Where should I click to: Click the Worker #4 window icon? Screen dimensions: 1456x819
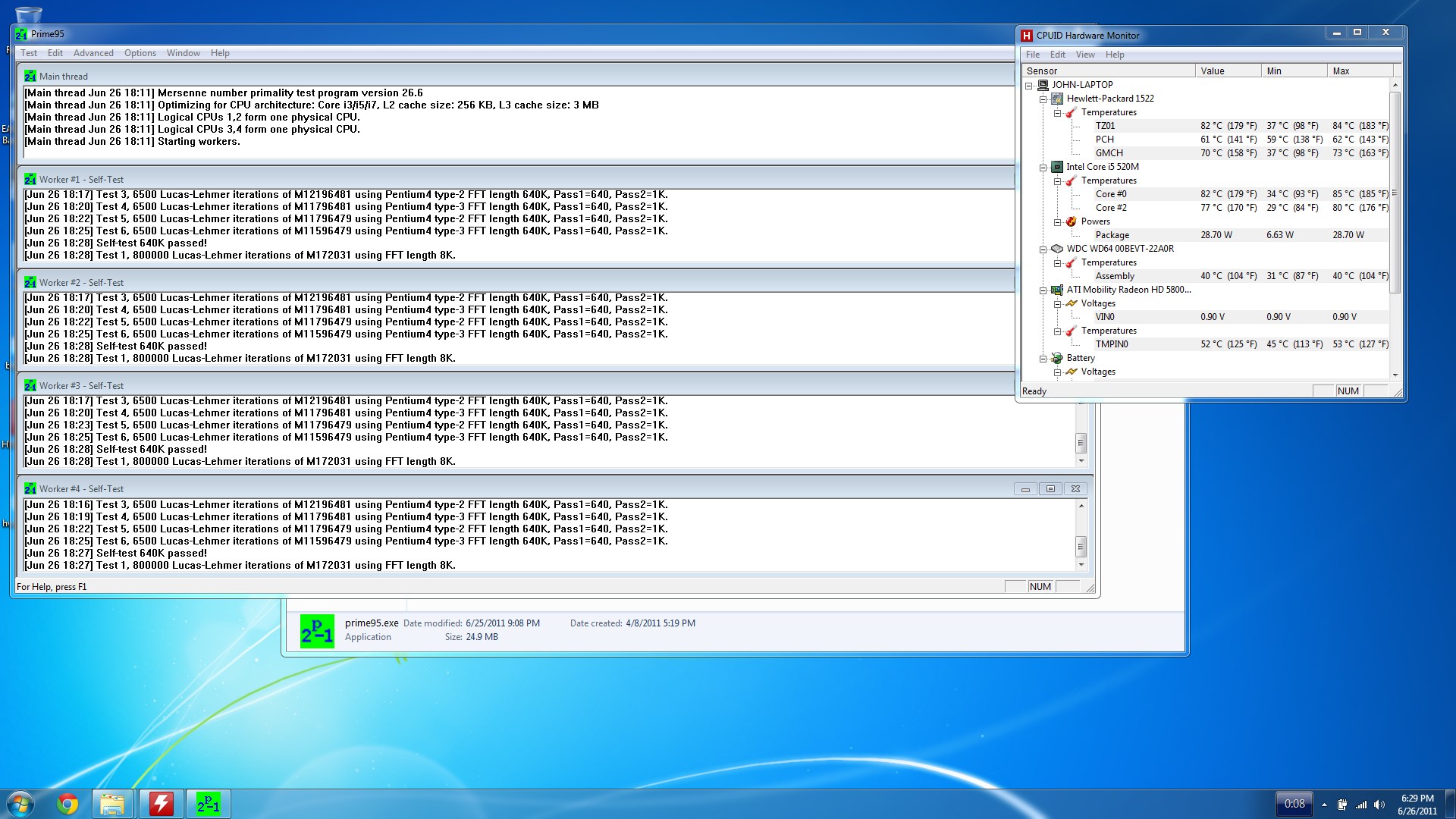30,489
